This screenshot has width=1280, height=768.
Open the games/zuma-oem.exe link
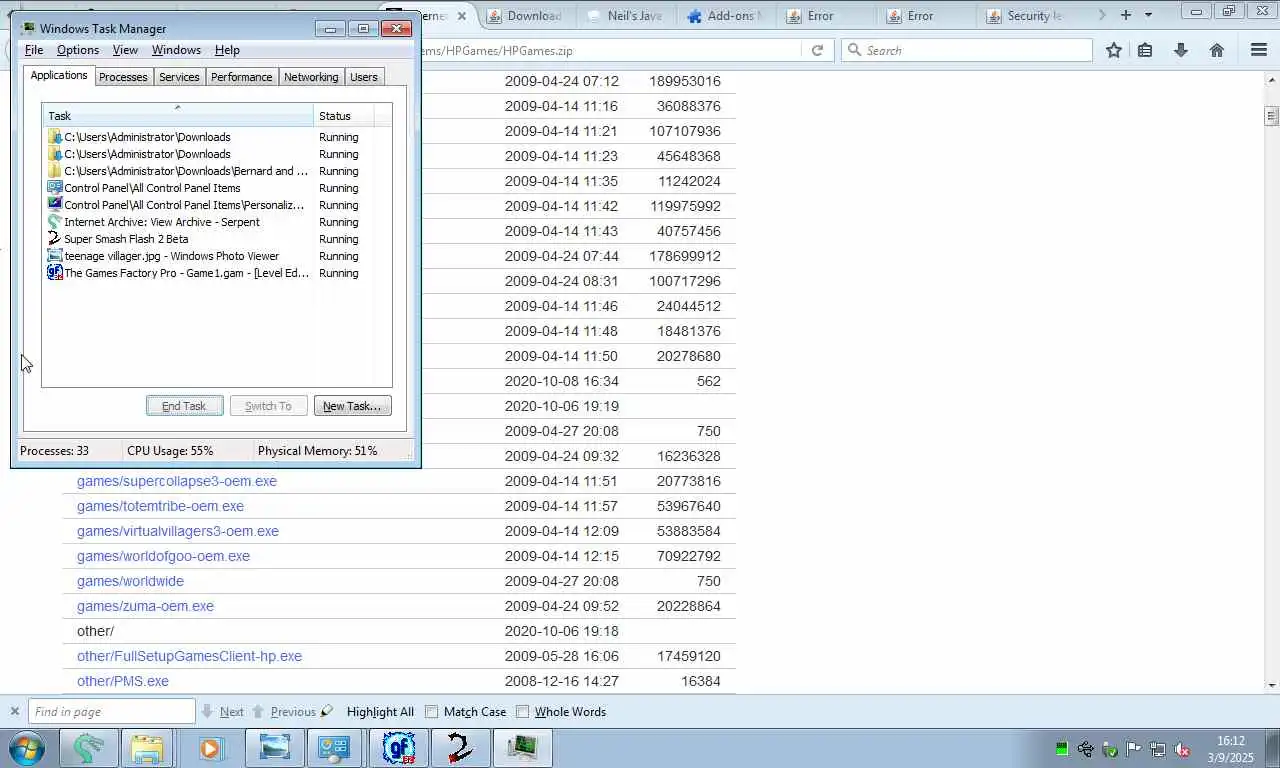(145, 606)
